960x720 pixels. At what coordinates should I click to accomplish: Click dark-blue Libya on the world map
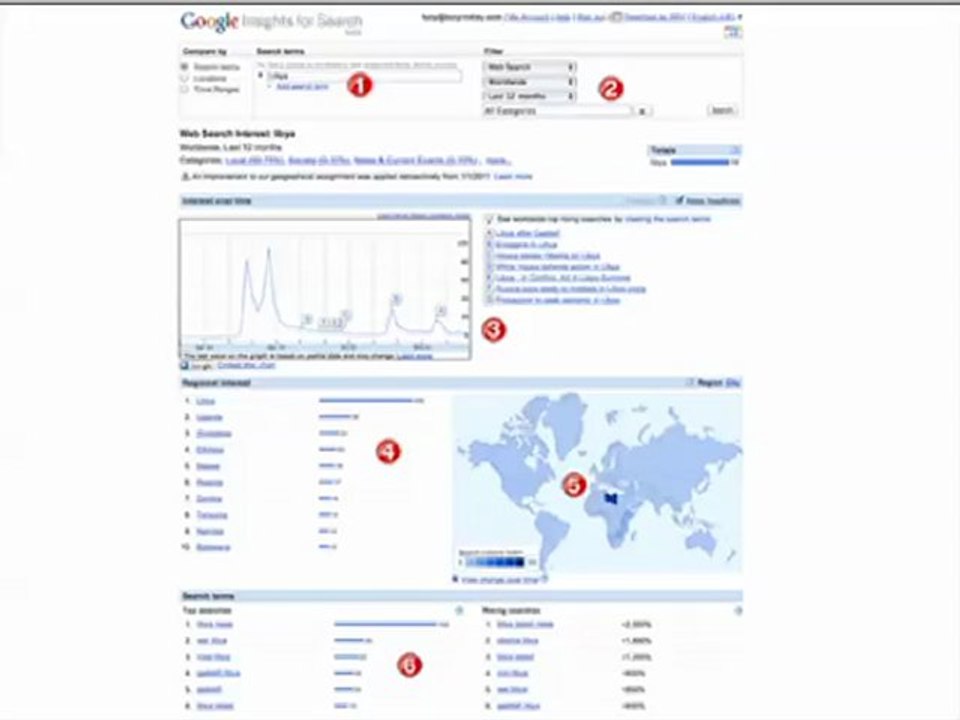(x=610, y=498)
